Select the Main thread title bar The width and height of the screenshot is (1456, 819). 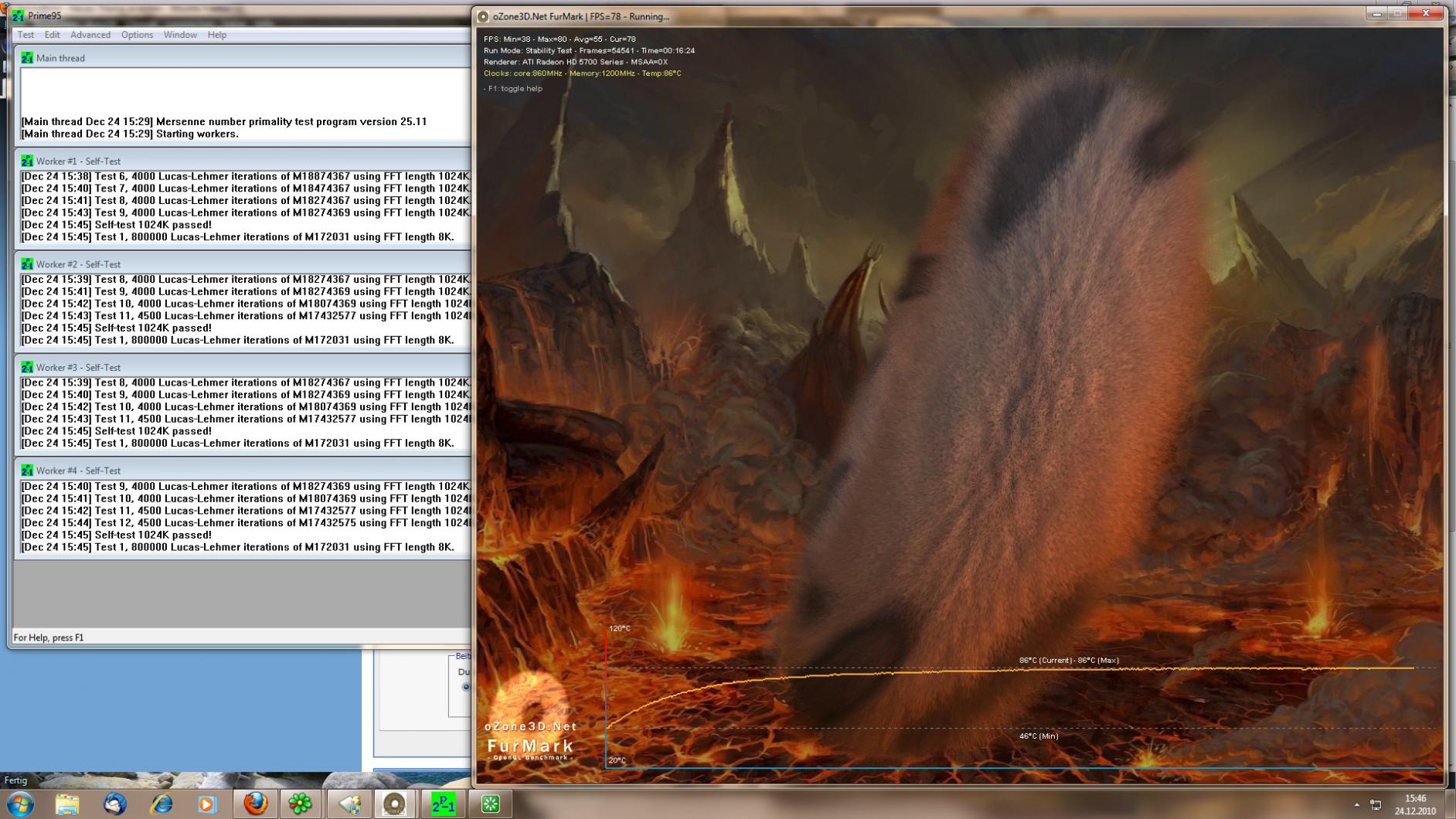(x=243, y=58)
